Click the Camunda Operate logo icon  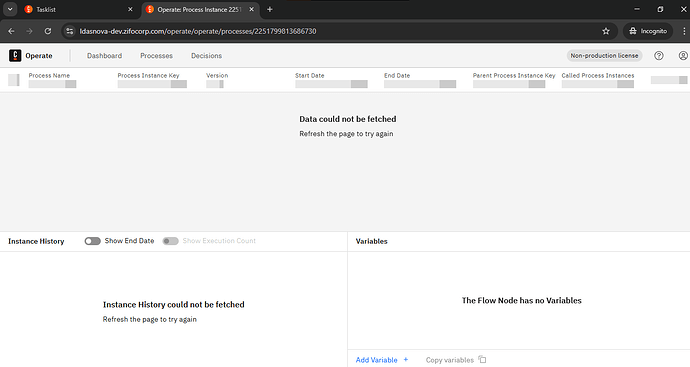point(15,55)
